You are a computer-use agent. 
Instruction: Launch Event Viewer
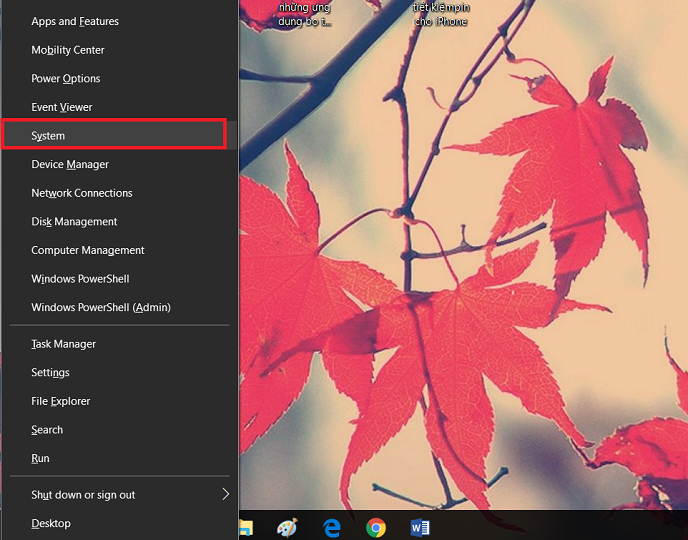coord(62,107)
